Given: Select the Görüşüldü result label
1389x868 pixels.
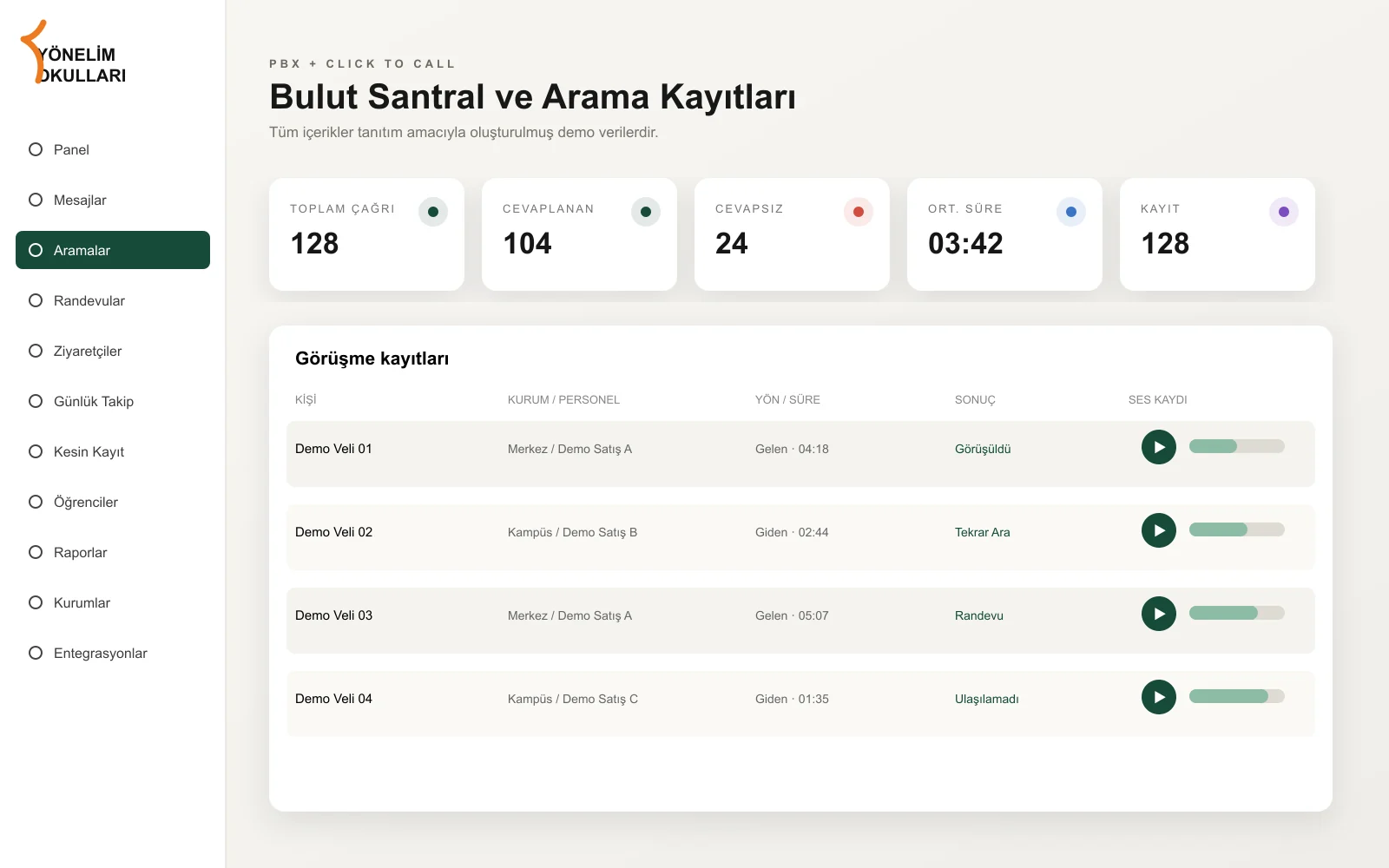Looking at the screenshot, I should 983,449.
